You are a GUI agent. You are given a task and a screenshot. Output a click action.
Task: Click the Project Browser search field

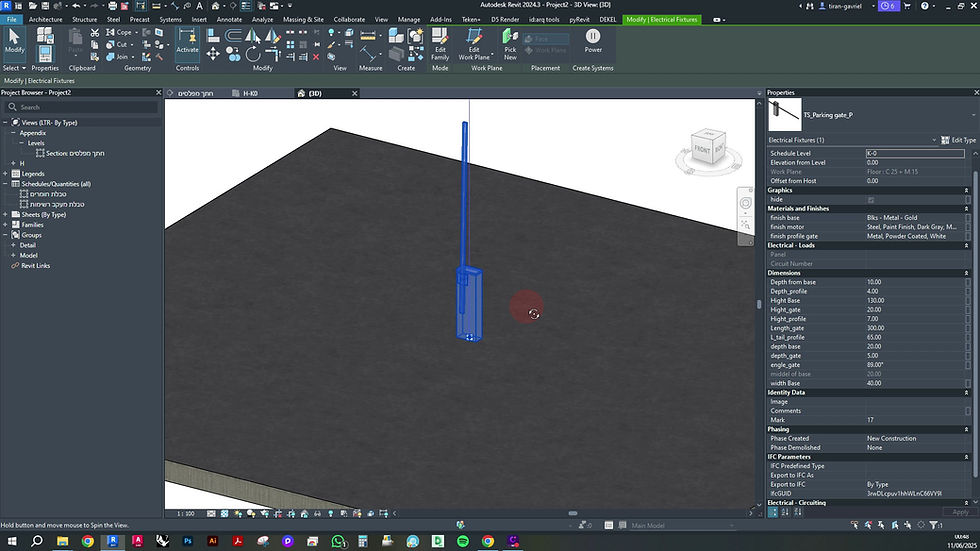pos(80,107)
